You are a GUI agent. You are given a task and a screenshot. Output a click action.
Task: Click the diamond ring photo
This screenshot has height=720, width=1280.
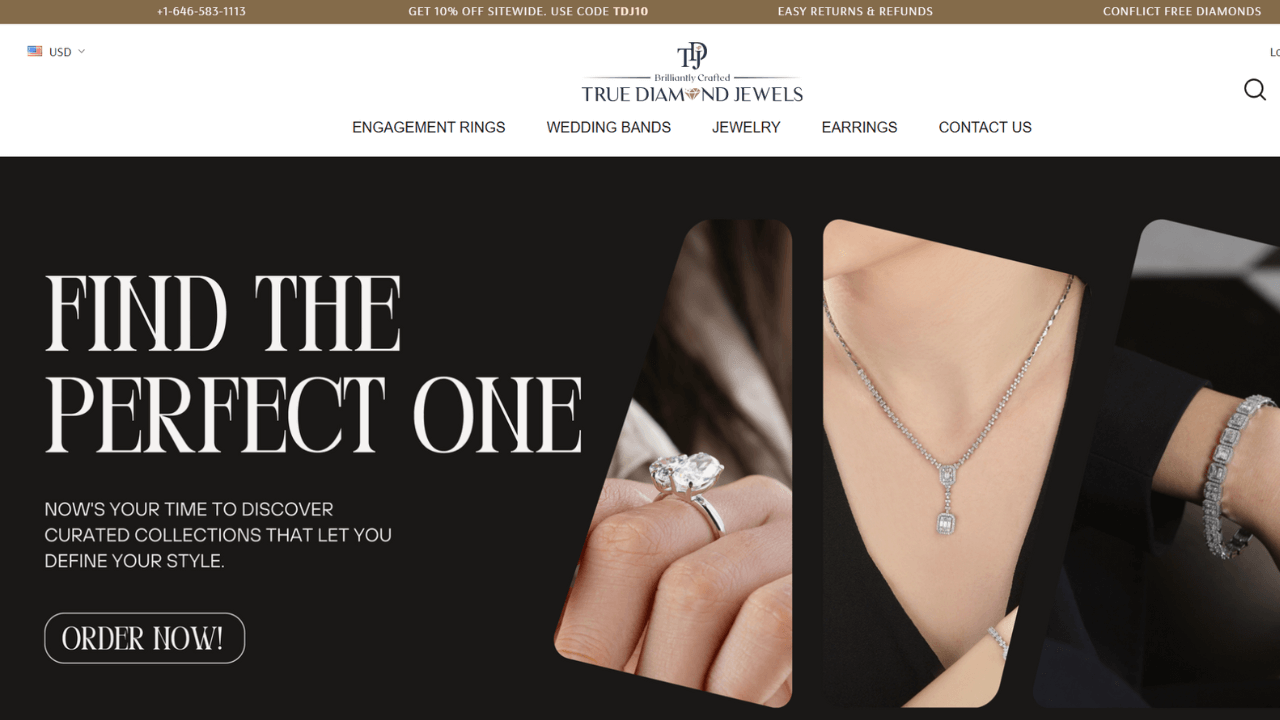coord(674,463)
